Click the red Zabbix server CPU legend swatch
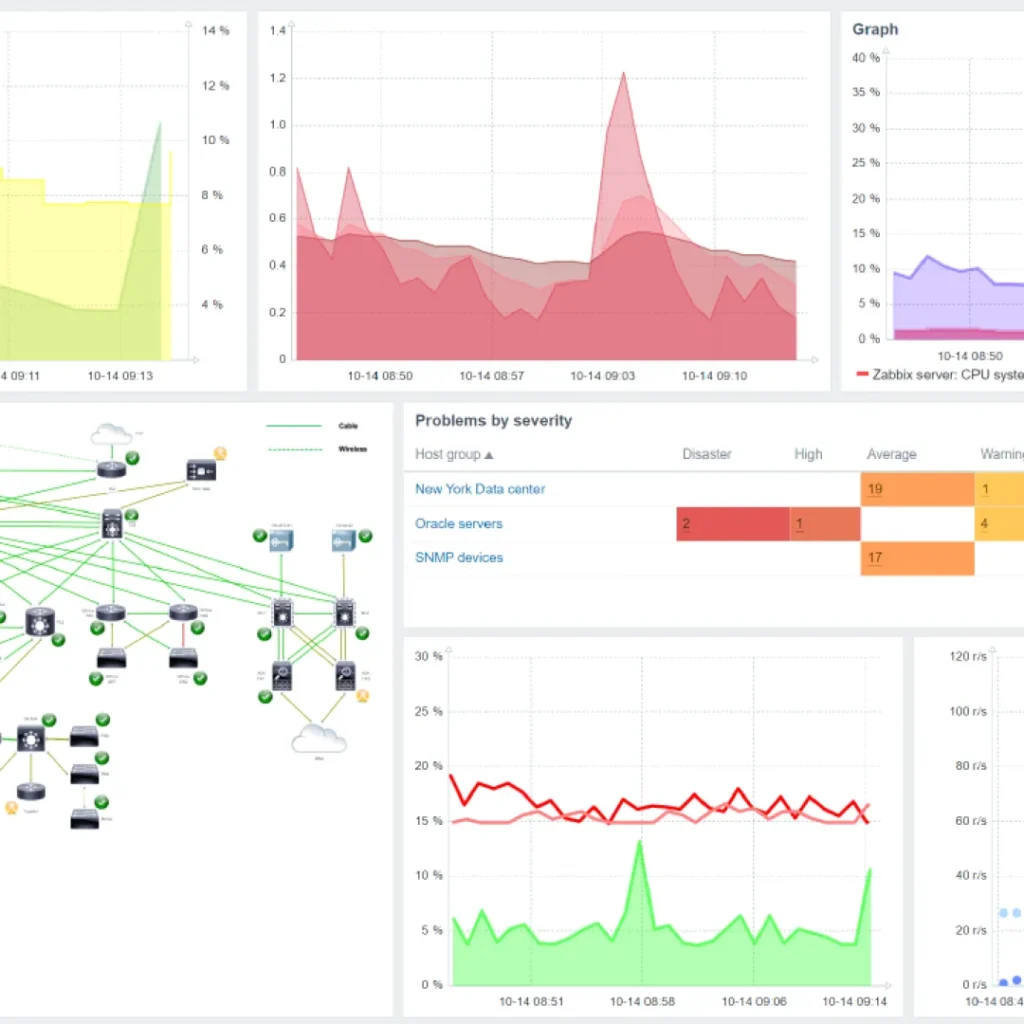 pyautogui.click(x=862, y=374)
